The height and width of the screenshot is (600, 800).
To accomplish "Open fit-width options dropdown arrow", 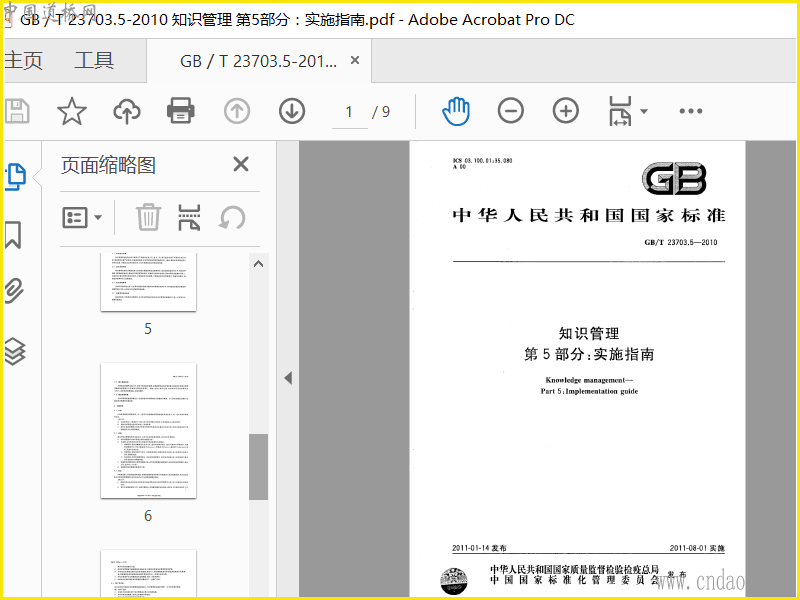I will pos(644,111).
